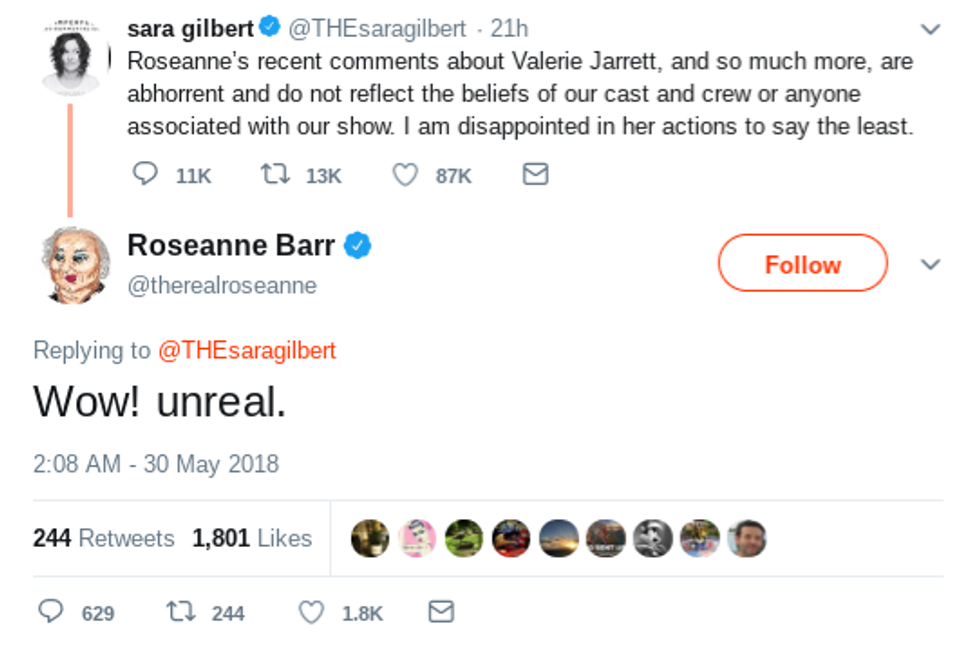The width and height of the screenshot is (980, 649).
Task: Click reply icon showing 629 replies
Action: pyautogui.click(x=51, y=612)
